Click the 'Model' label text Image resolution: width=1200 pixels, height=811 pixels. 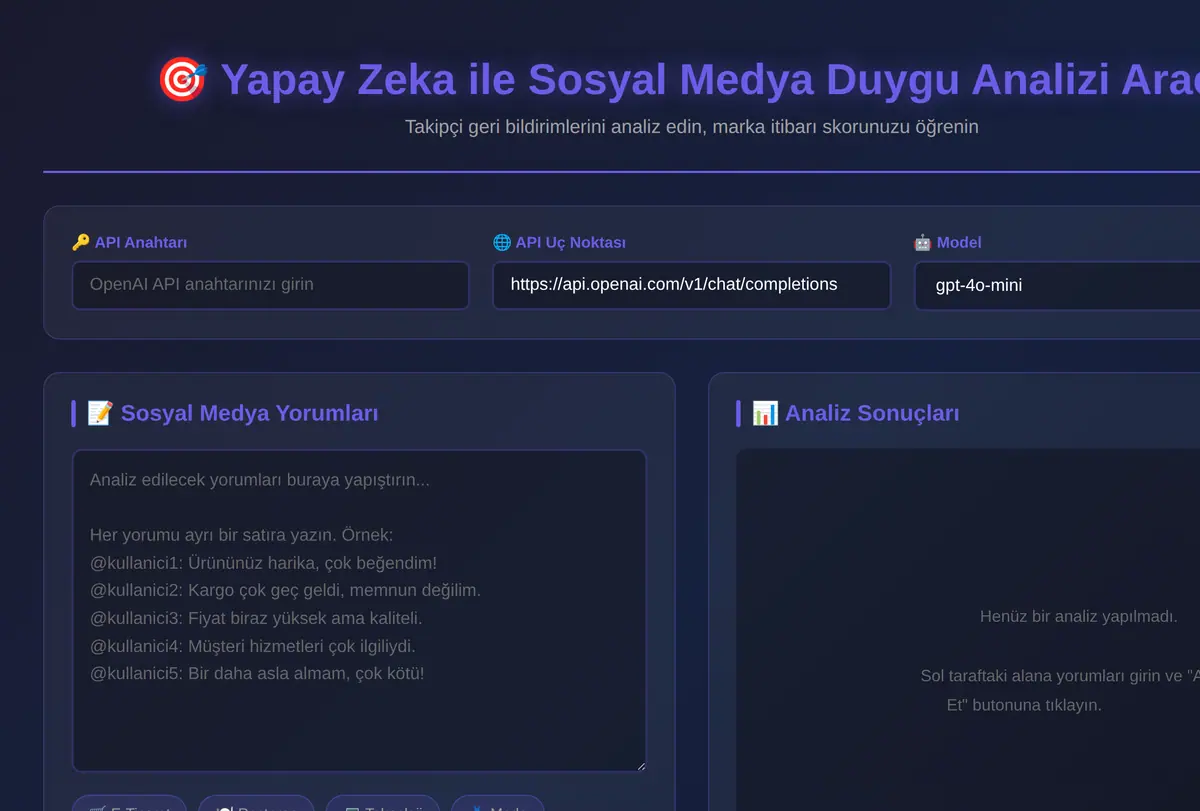[x=959, y=242]
